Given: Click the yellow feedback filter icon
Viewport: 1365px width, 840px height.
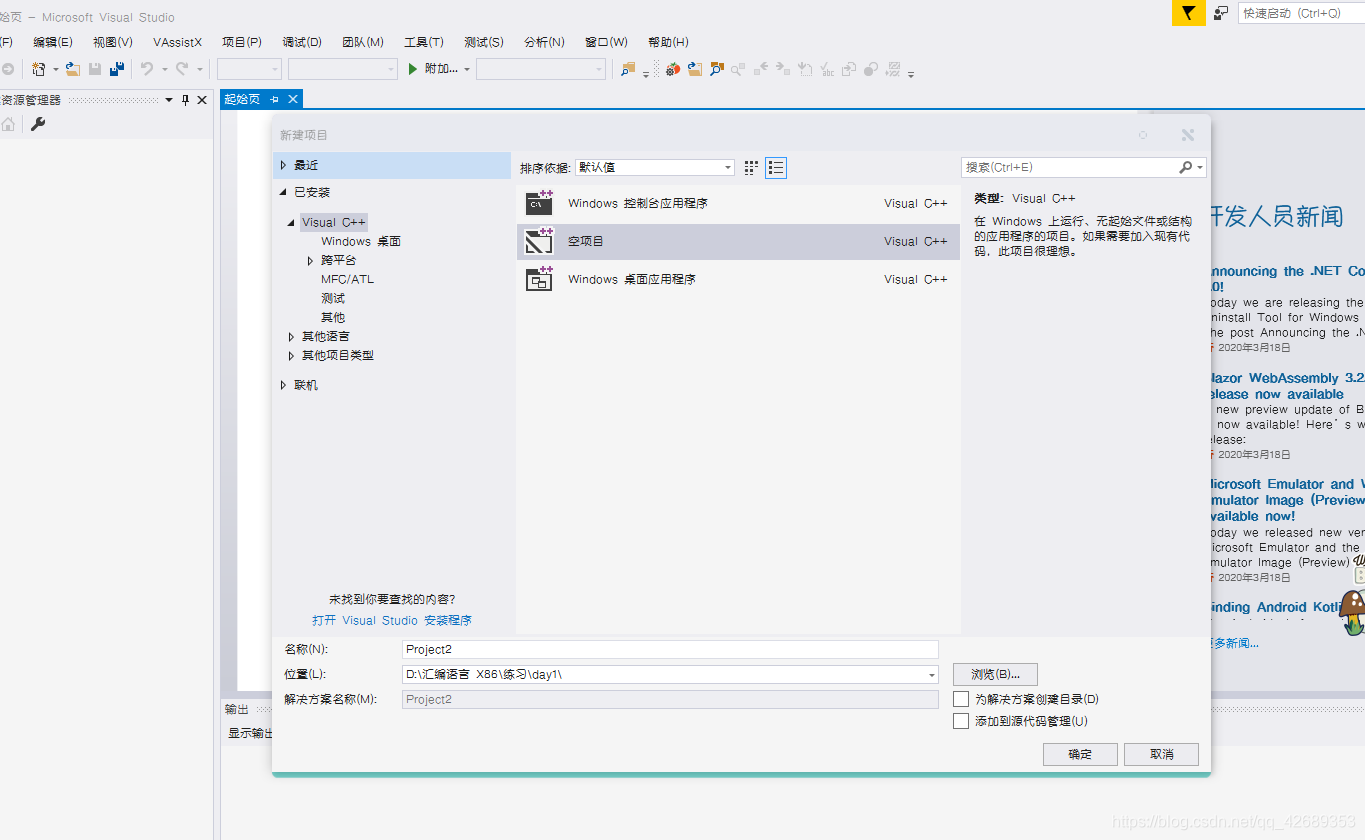Looking at the screenshot, I should point(1188,13).
